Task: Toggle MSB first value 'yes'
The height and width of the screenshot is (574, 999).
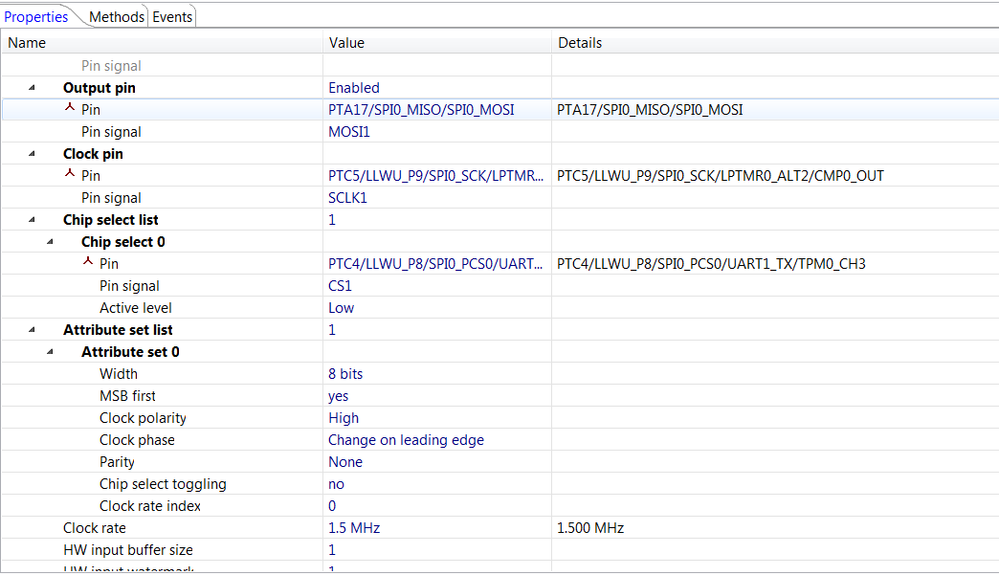Action: point(339,396)
